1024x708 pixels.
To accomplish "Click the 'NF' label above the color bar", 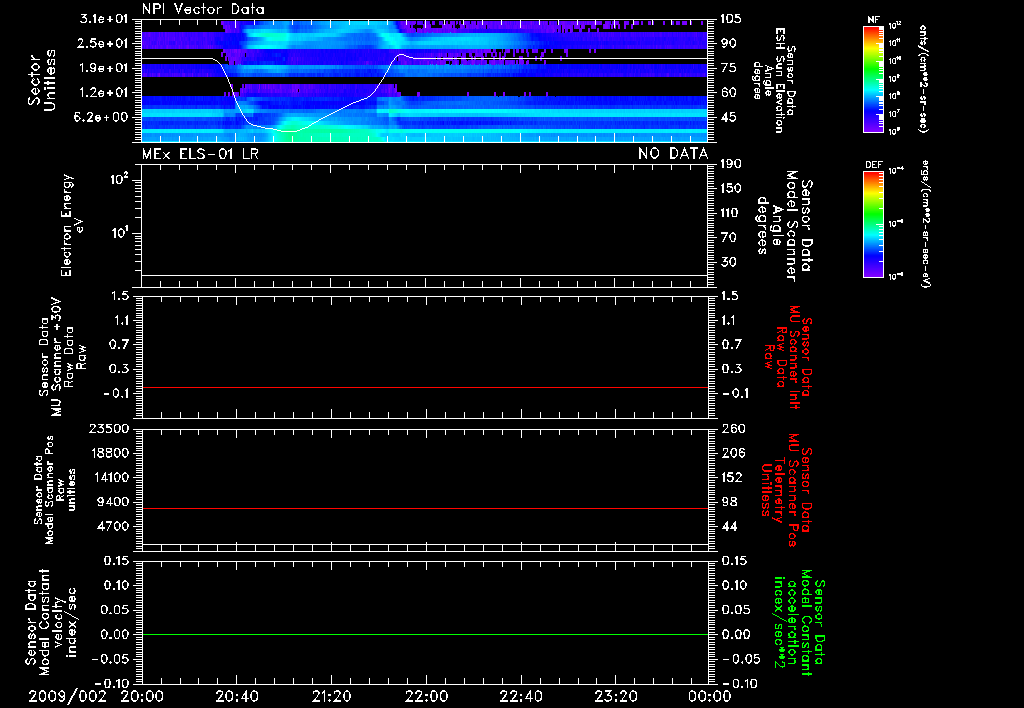I will coord(873,20).
